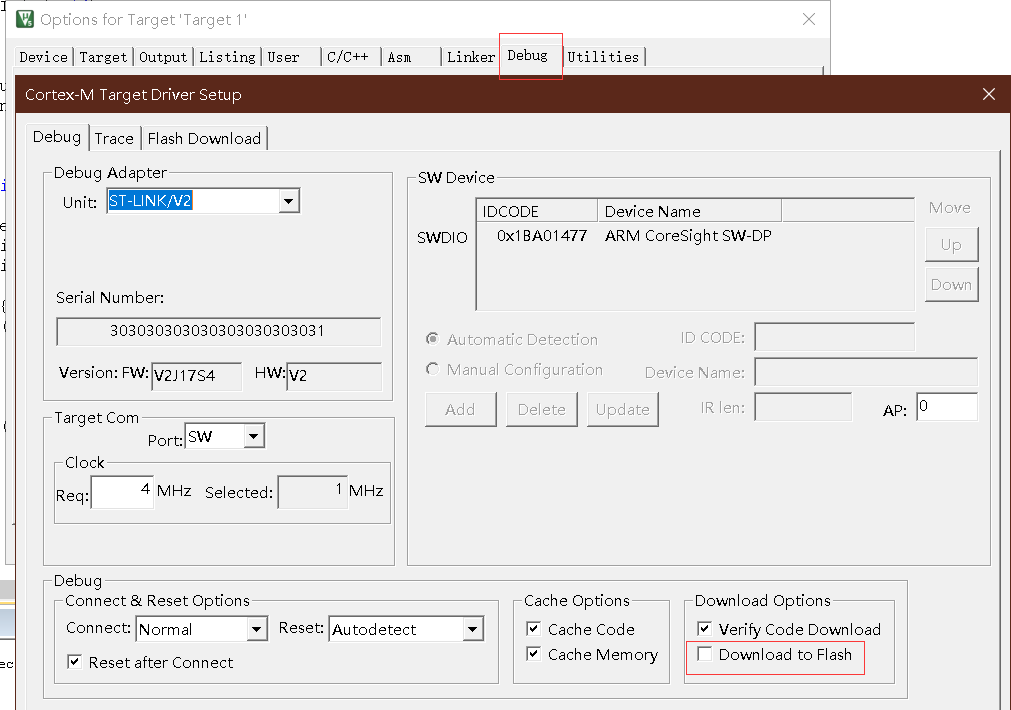The height and width of the screenshot is (710, 1011).
Task: Switch to the Flash Download tab
Action: pyautogui.click(x=204, y=139)
